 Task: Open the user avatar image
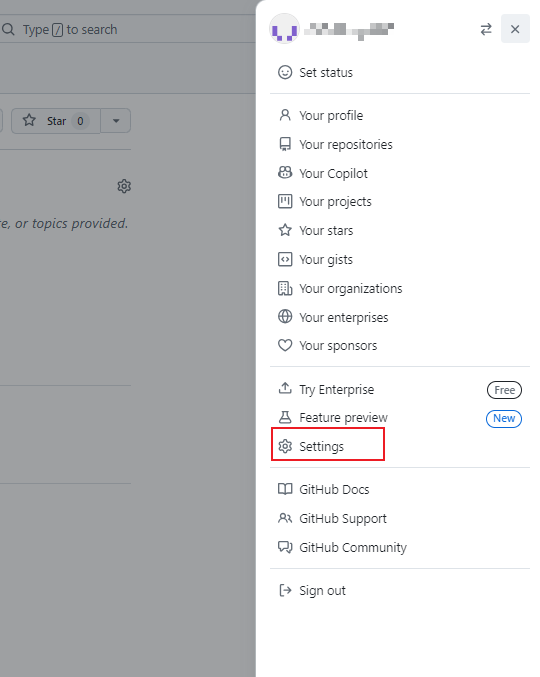click(x=284, y=29)
